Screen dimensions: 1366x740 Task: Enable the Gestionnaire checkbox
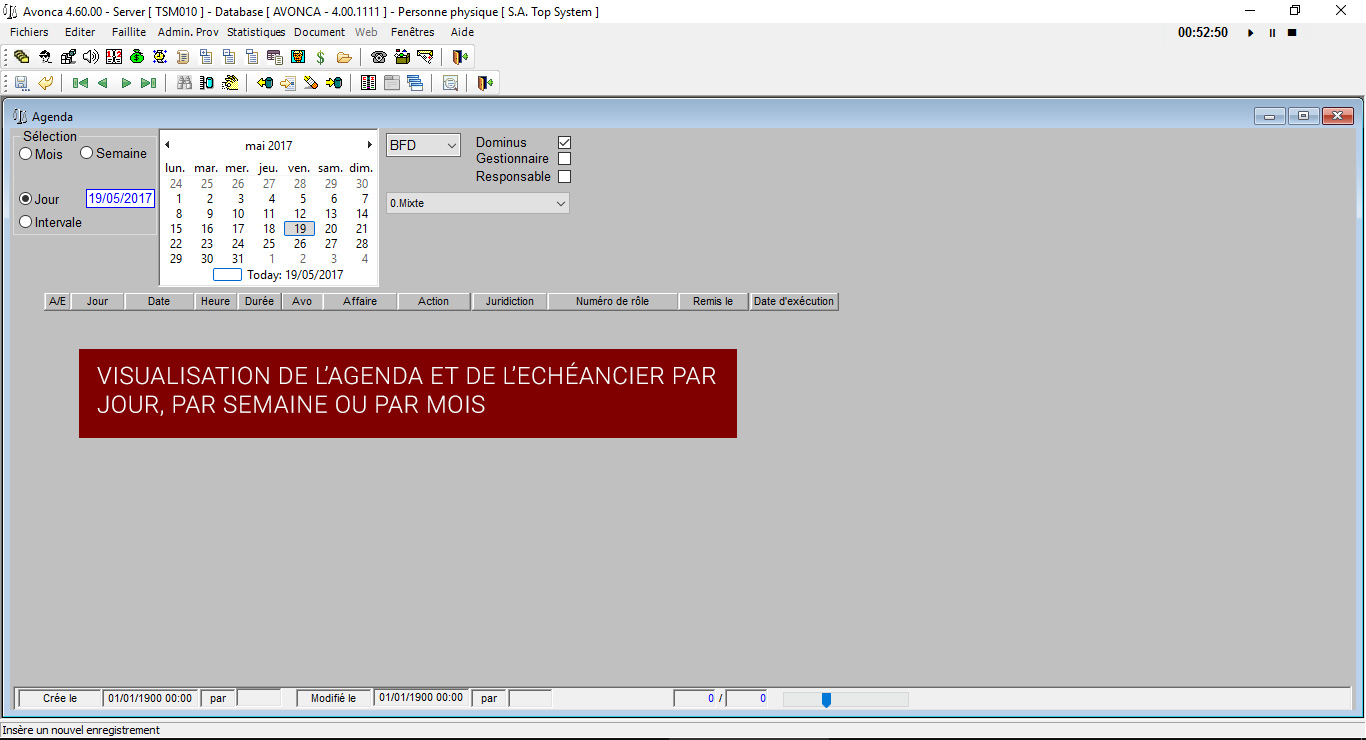564,159
